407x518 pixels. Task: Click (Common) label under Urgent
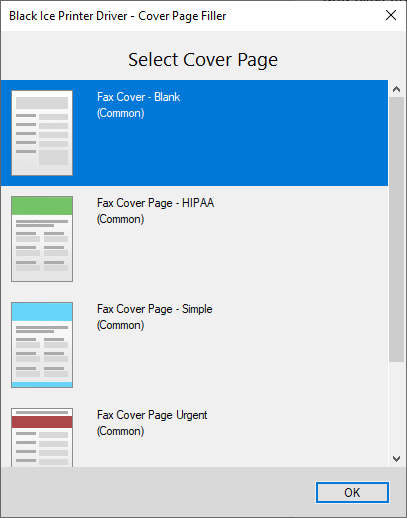coord(121,431)
